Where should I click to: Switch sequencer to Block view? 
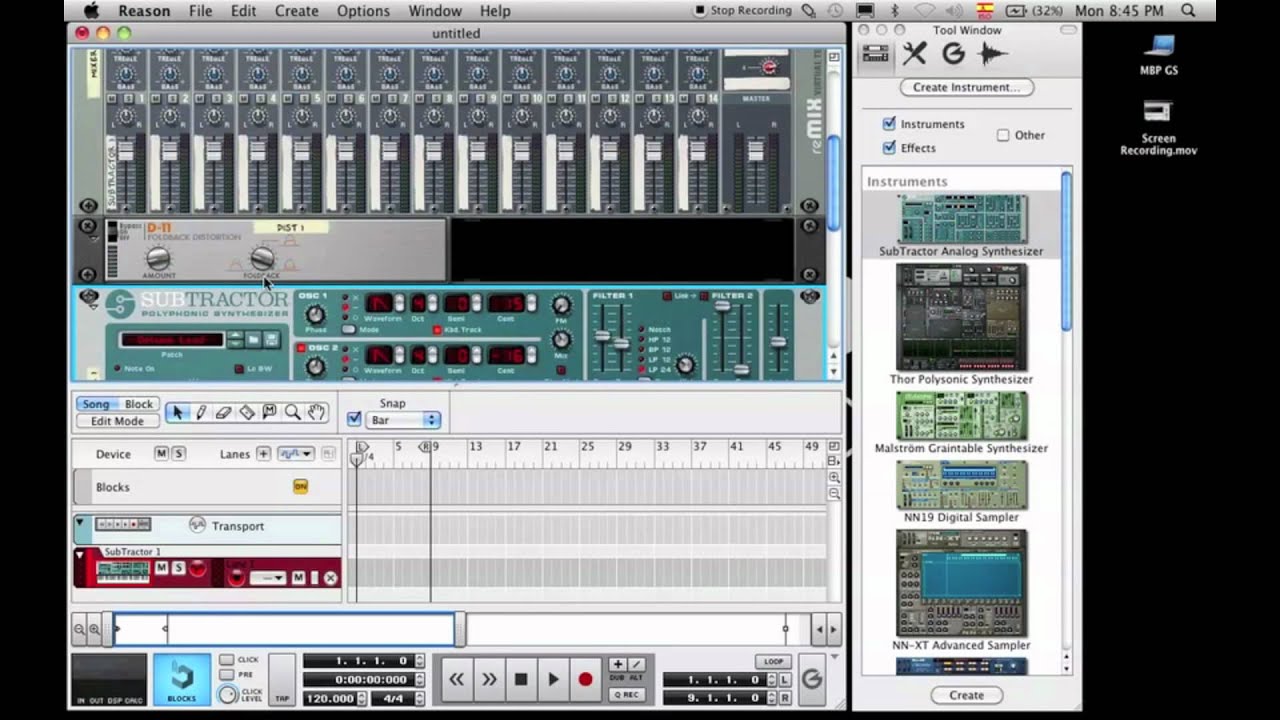(139, 404)
